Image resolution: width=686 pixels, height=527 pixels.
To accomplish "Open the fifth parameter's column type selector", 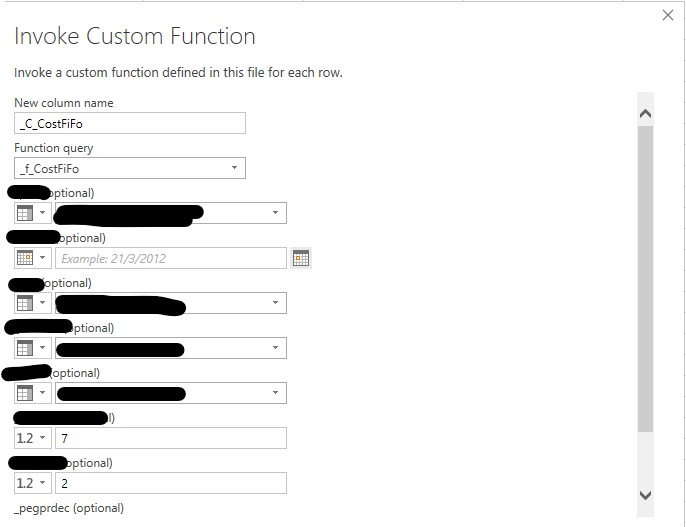I will pyautogui.click(x=33, y=393).
